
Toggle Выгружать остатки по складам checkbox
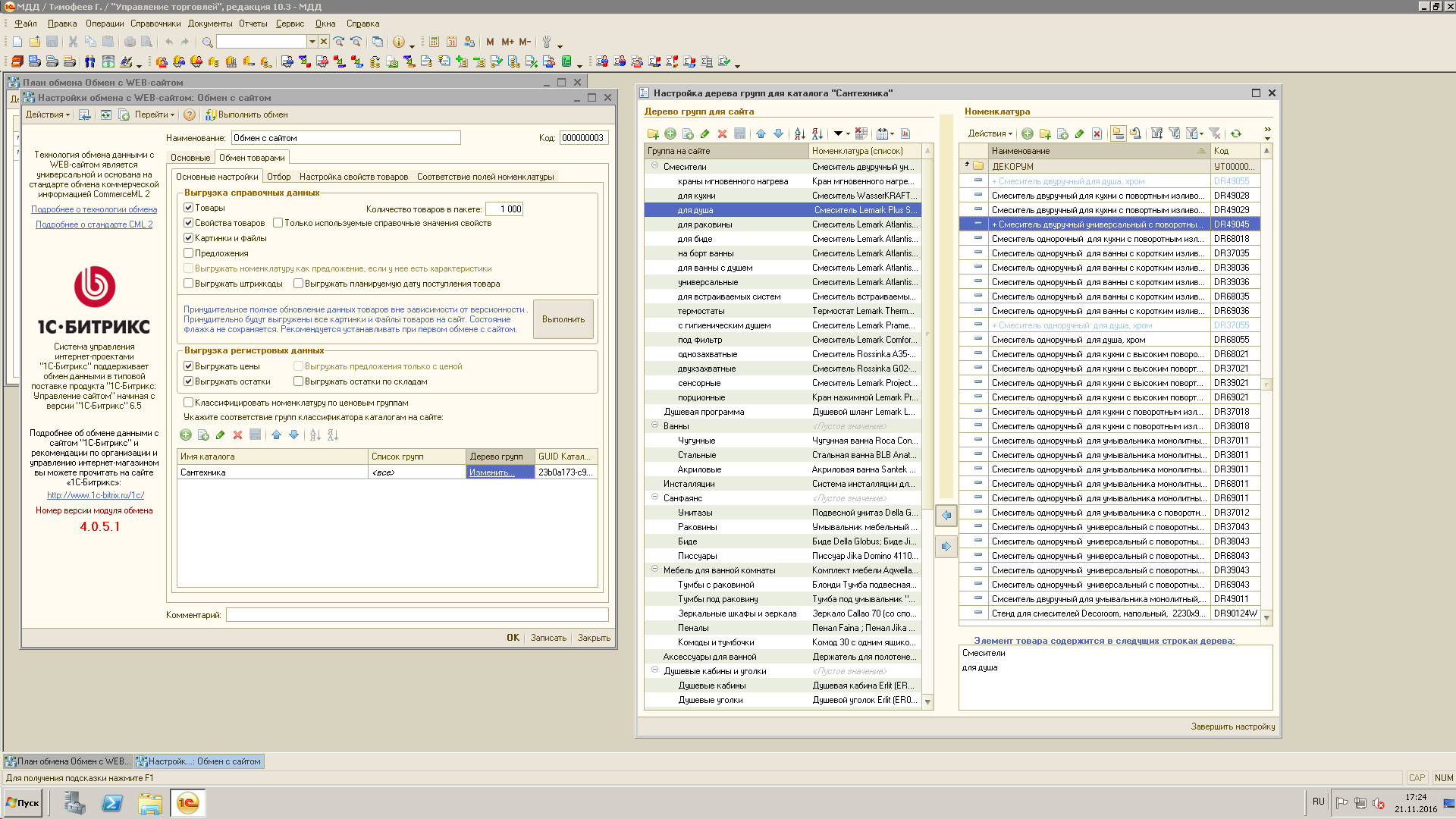click(x=299, y=381)
